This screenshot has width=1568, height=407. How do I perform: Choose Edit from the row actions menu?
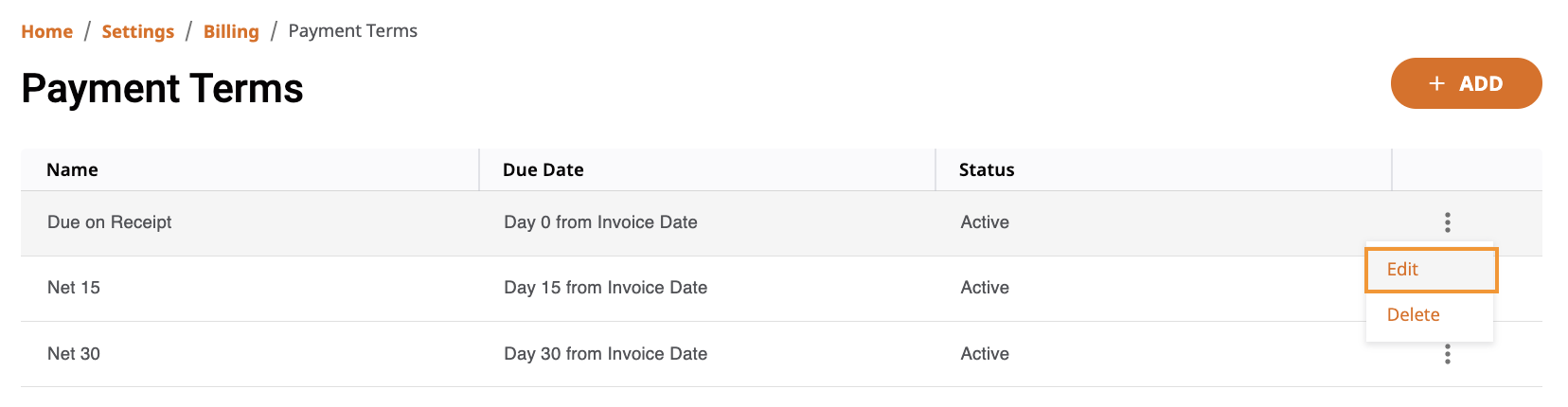[1431, 270]
